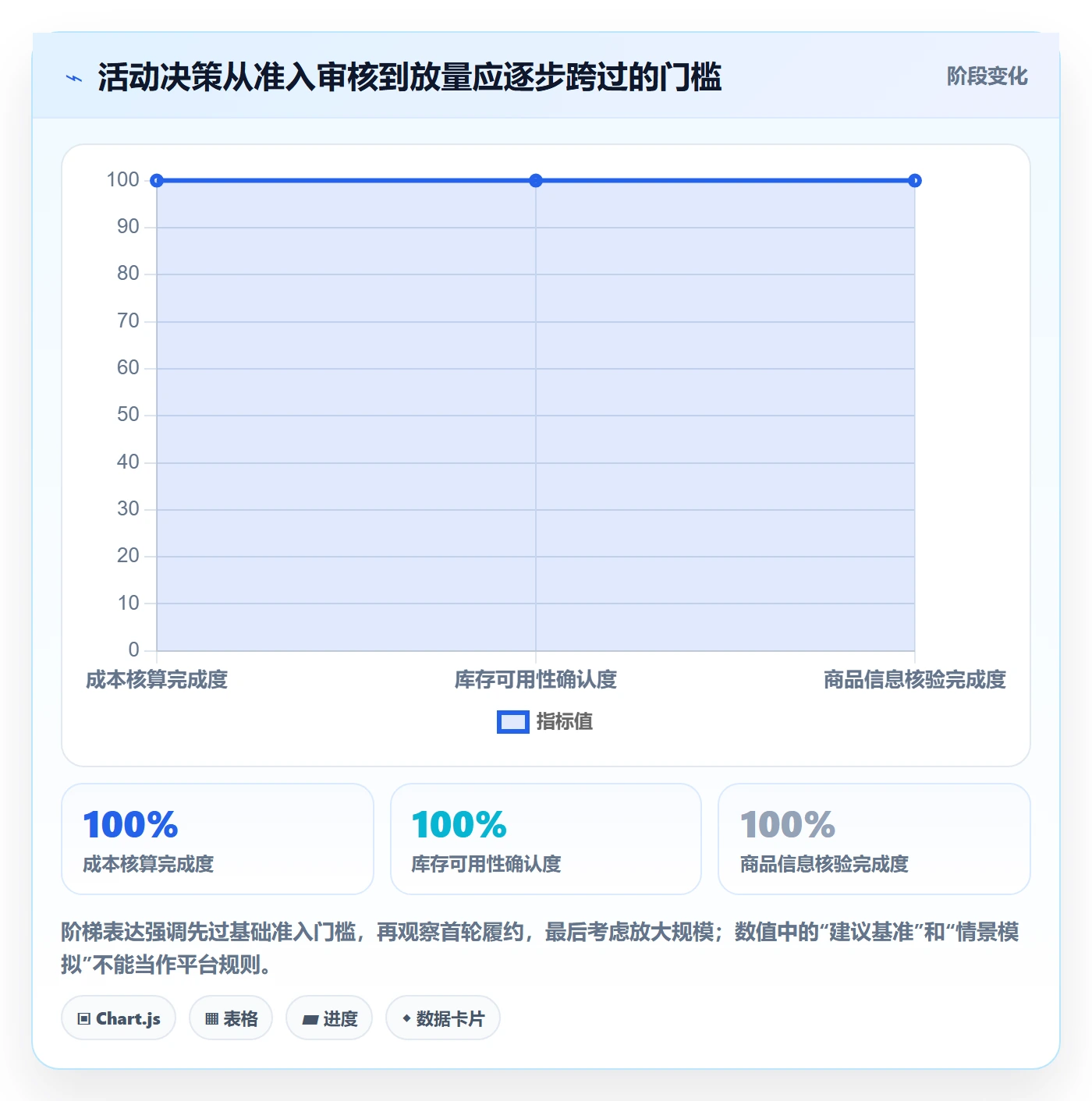Click the 阶段变化 label in the header
The image size is (1092, 1101).
point(987,76)
